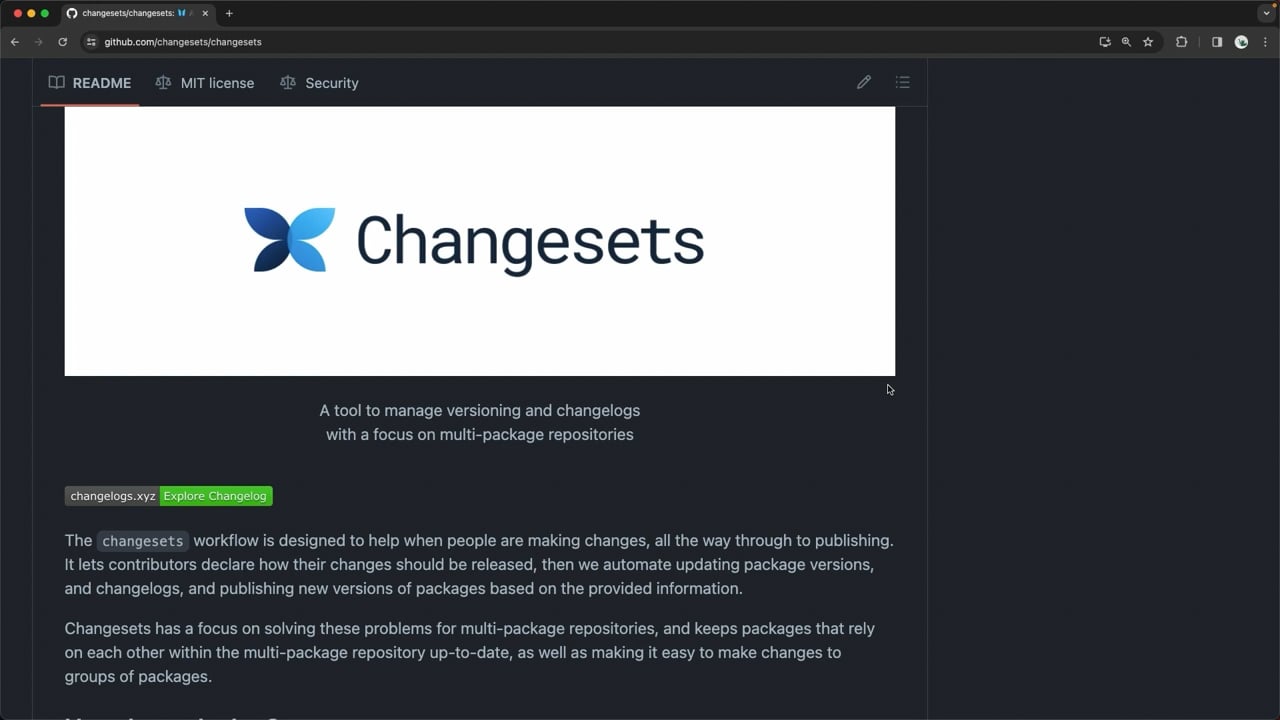The image size is (1280, 720).
Task: Go back using the browser back arrow
Action: click(x=15, y=42)
